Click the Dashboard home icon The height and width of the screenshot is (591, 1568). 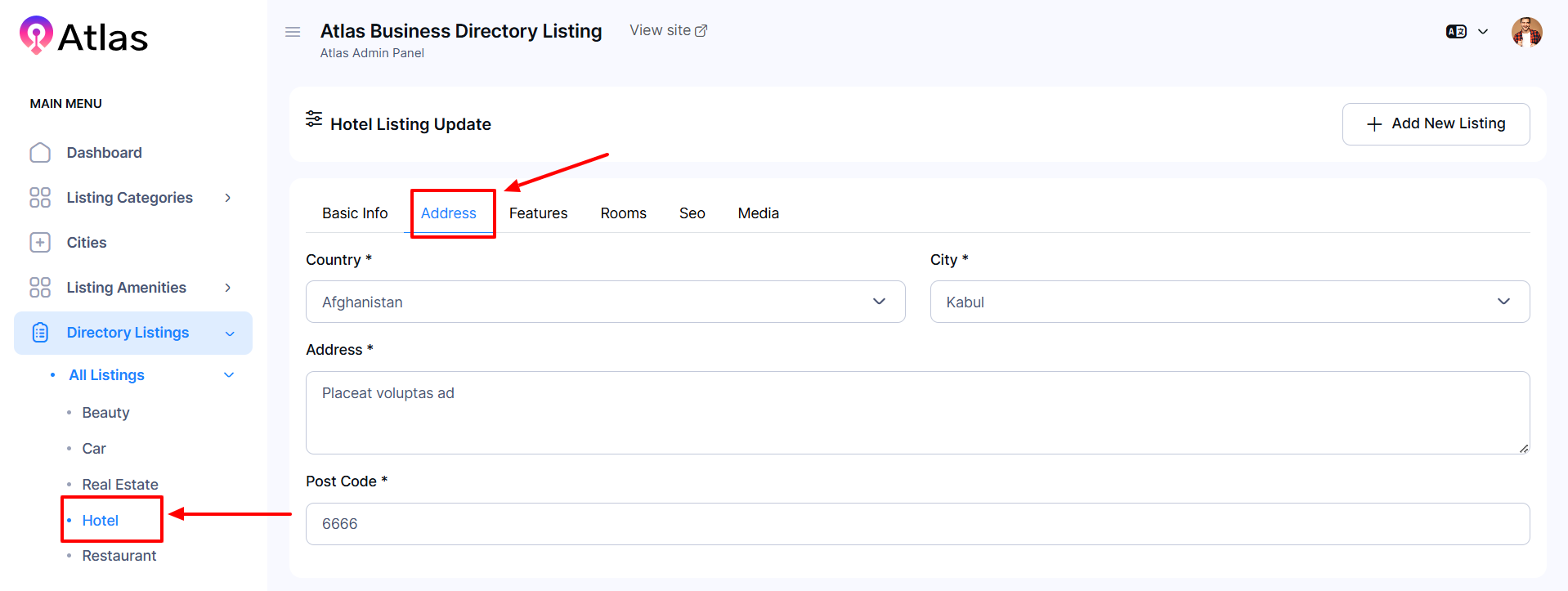pos(40,153)
